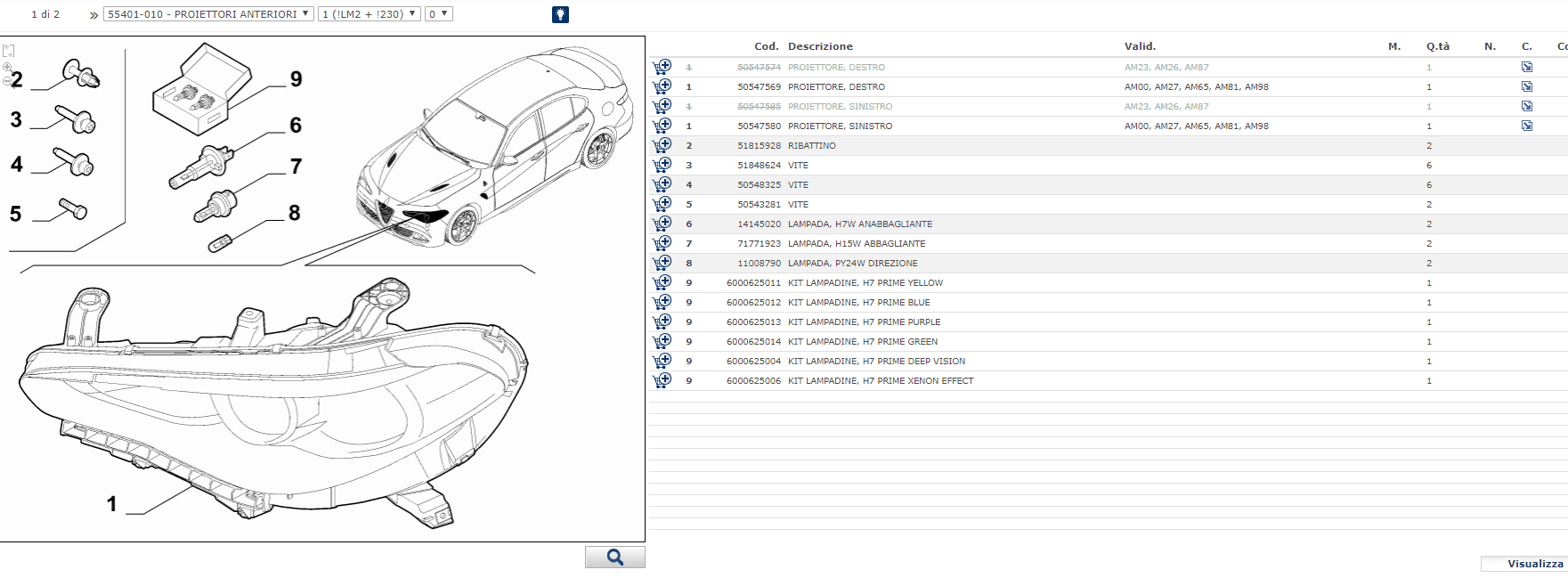The width and height of the screenshot is (1568, 578).
Task: Click the M. column header
Action: coord(1394,46)
